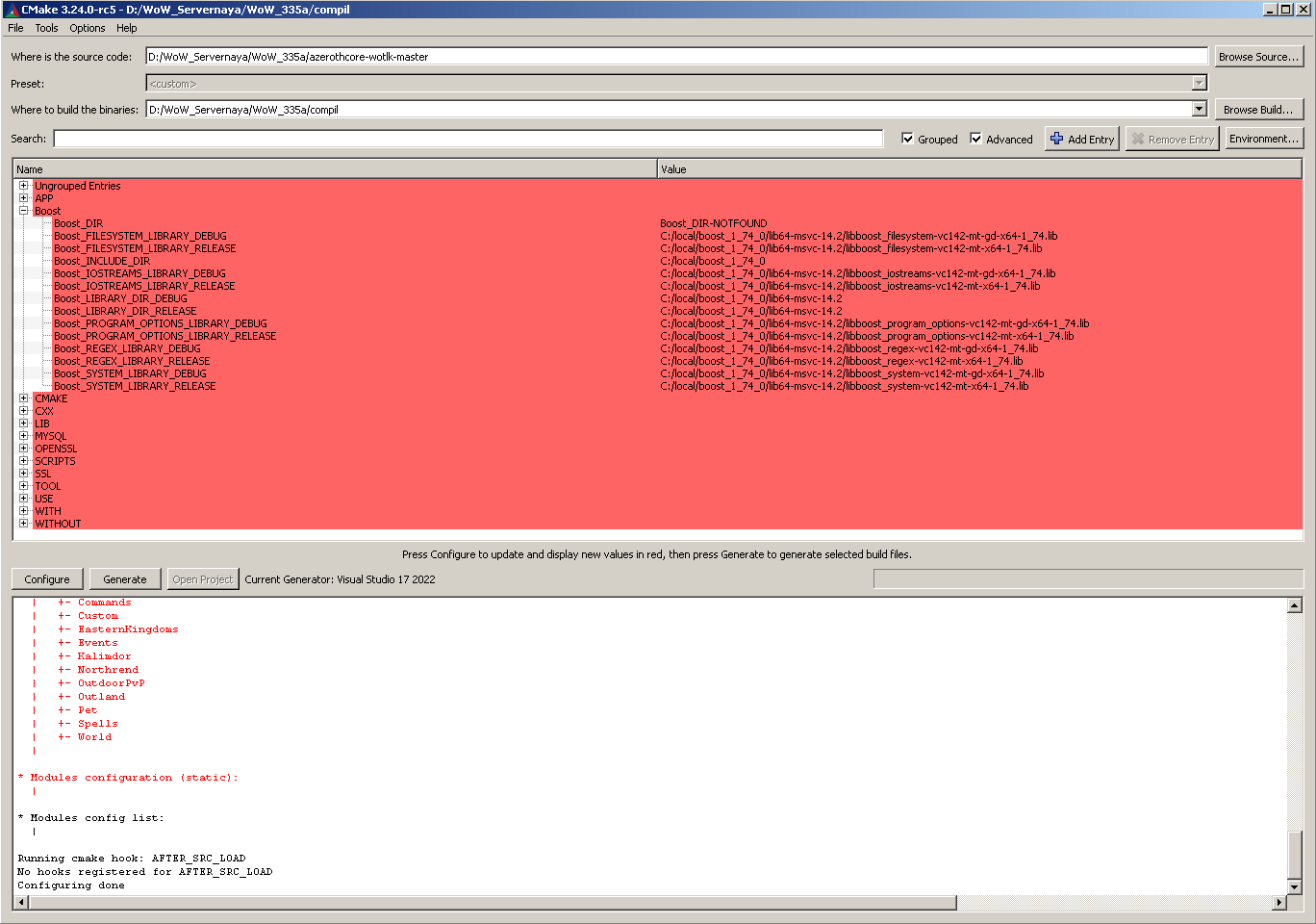Viewport: 1316px width, 924px height.
Task: Open the Tools menu
Action: [46, 28]
